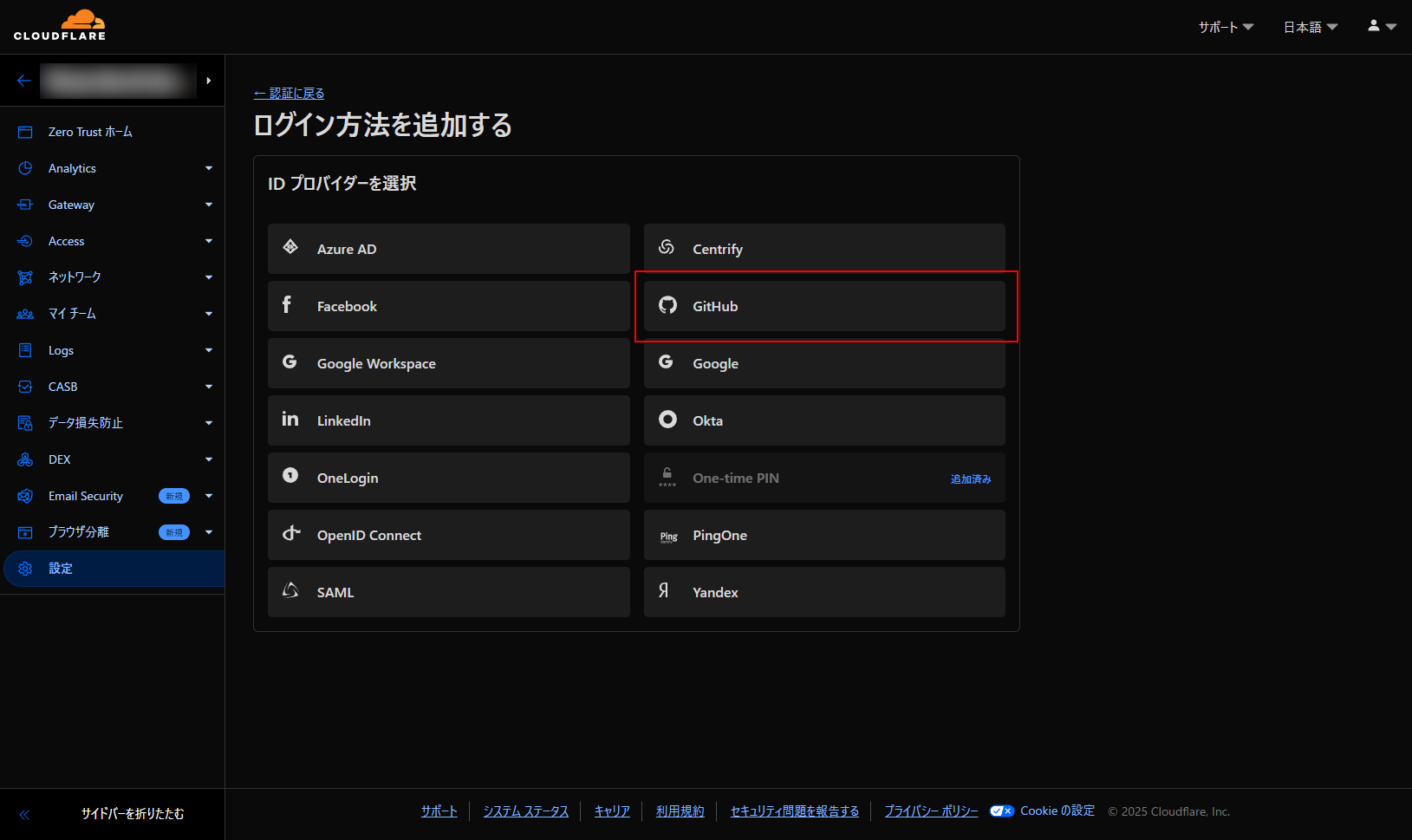Click the Logs document icon

coord(25,350)
